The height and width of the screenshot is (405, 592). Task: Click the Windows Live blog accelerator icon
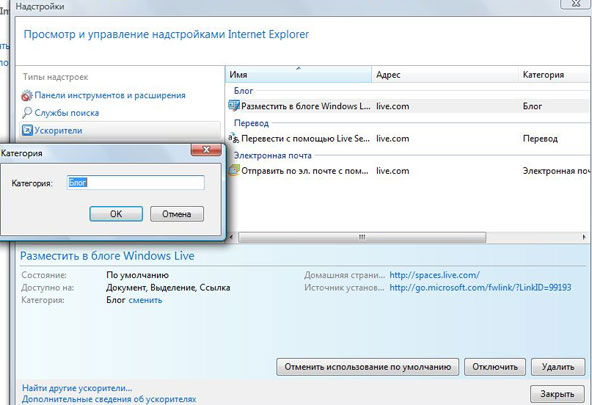click(x=234, y=106)
